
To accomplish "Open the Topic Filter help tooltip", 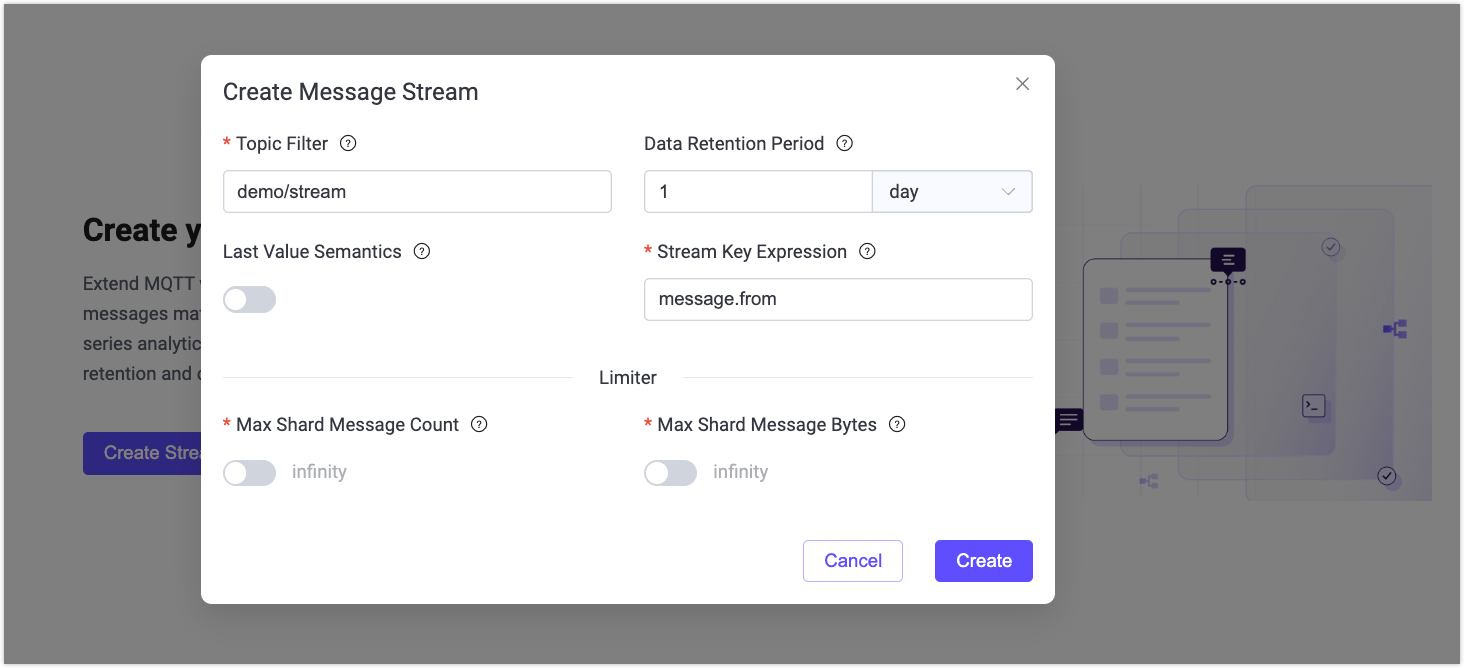I will (x=347, y=143).
